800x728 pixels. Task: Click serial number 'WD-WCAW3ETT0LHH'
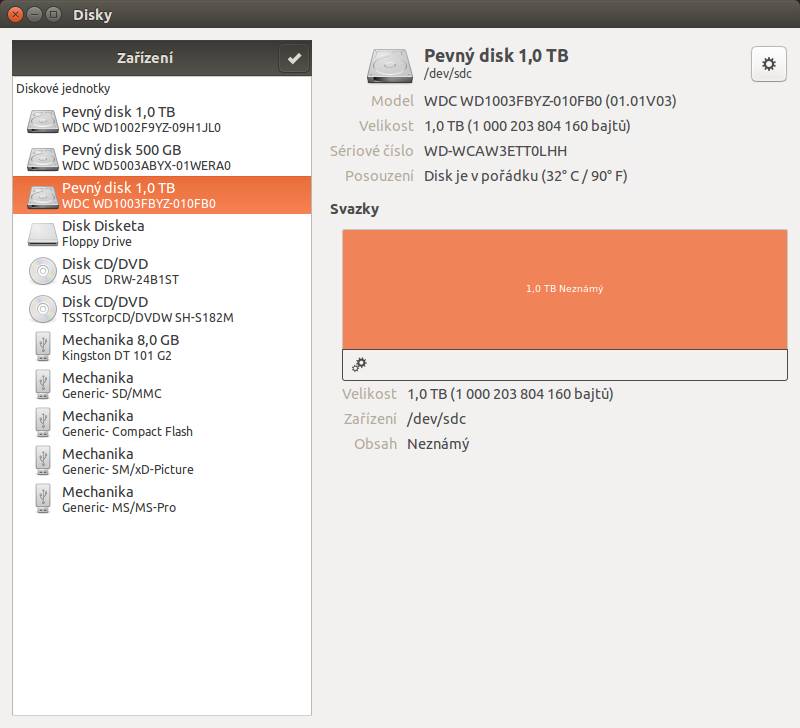[x=495, y=151]
